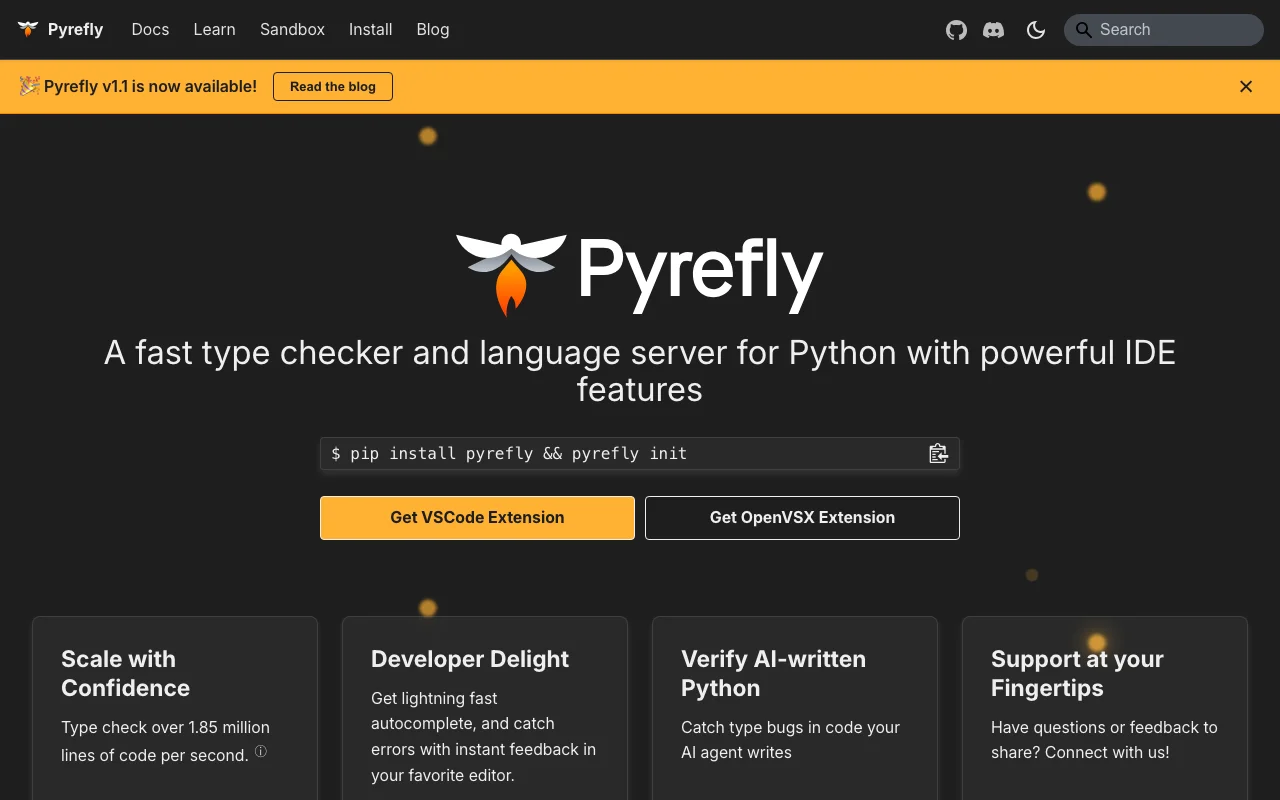Click the Pyrefly brand name text

click(x=75, y=29)
